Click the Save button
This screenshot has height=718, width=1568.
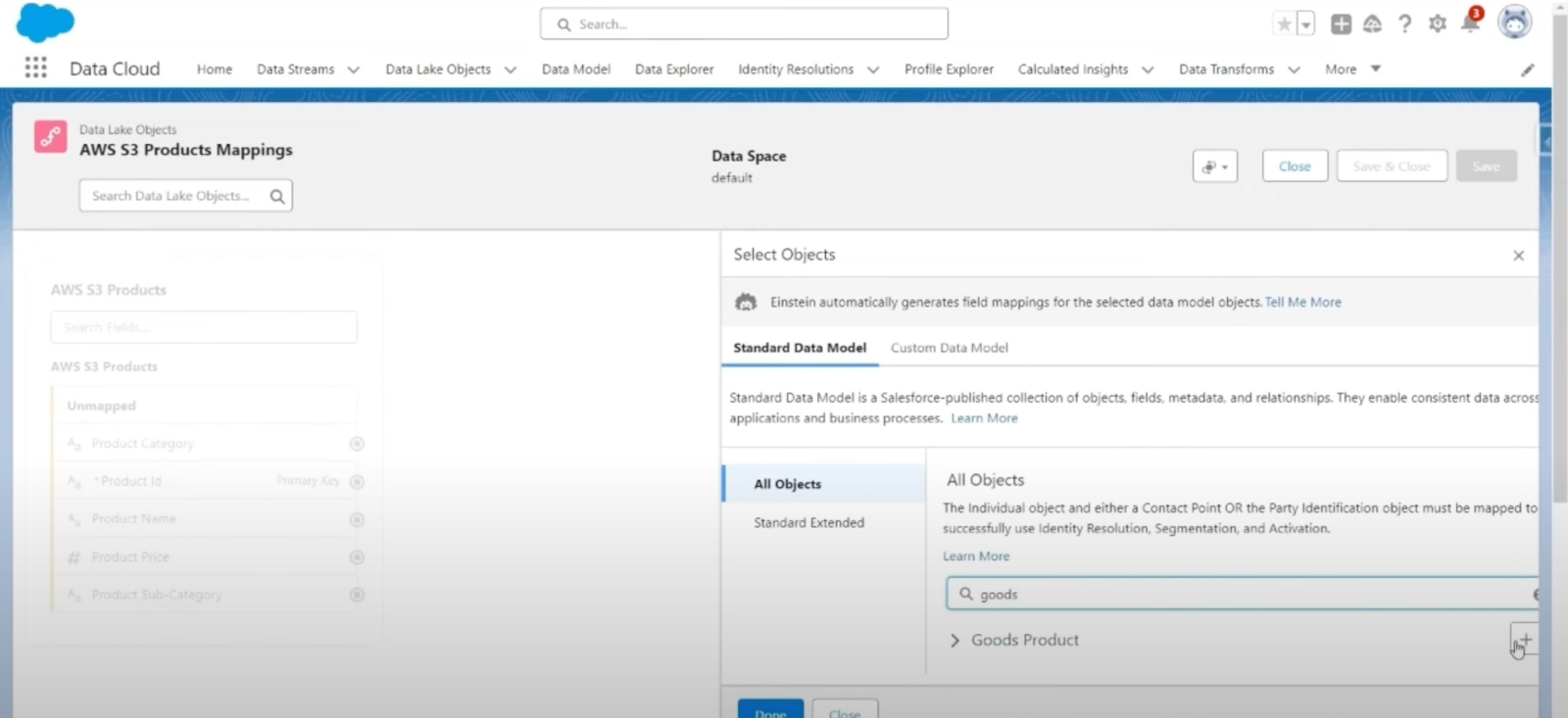[x=1486, y=167]
